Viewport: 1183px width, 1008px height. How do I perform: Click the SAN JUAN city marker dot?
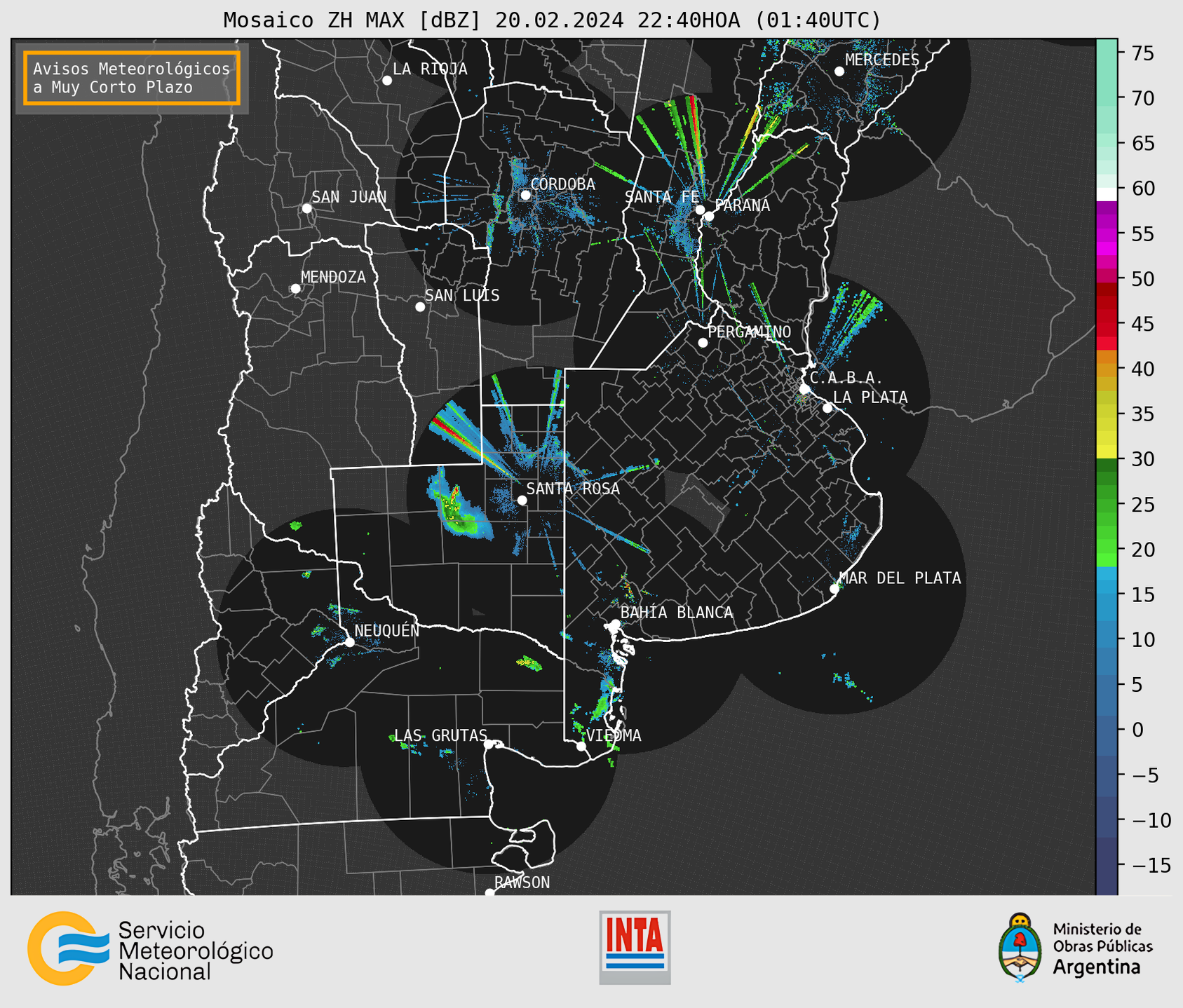306,208
